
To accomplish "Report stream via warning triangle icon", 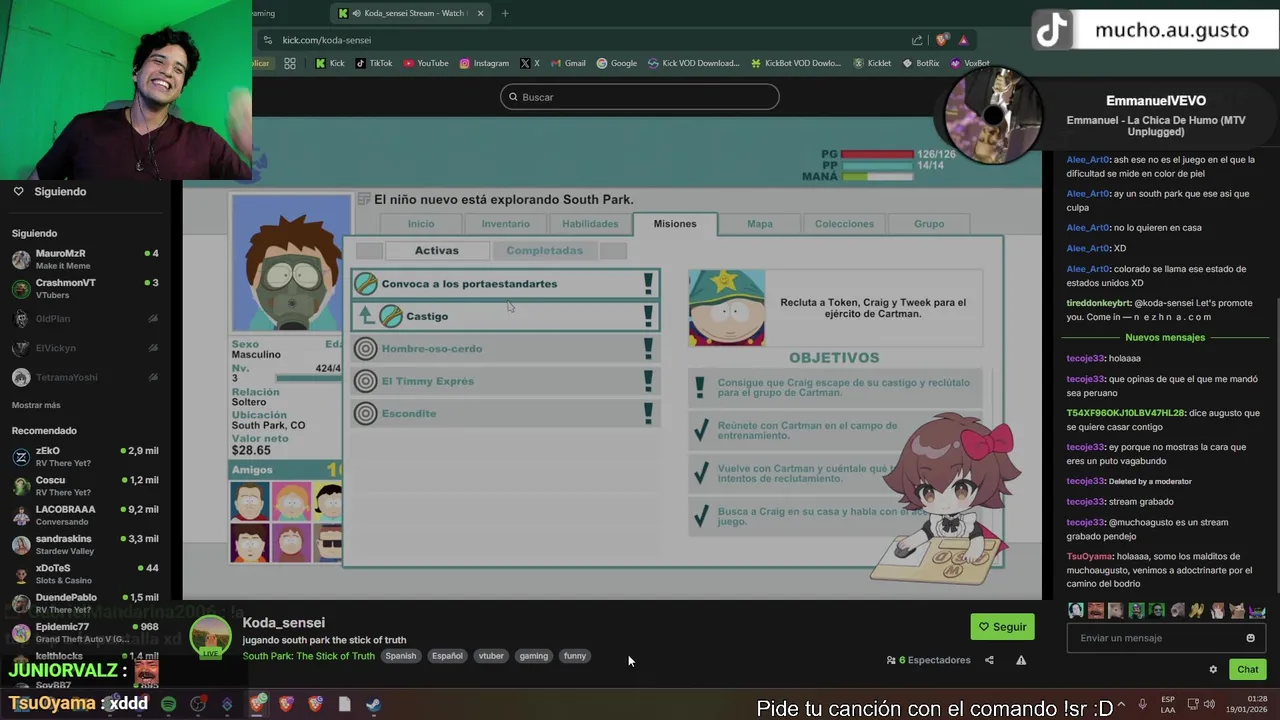I will click(1021, 660).
